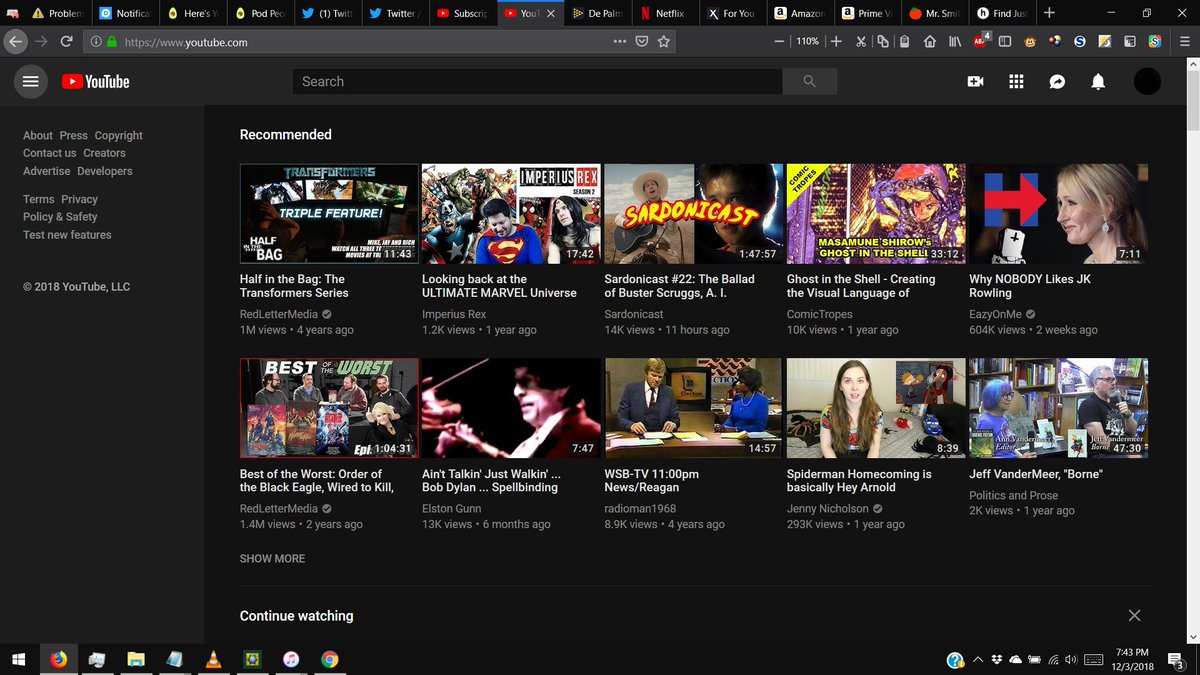
Task: Open the notifications bell
Action: click(x=1098, y=82)
